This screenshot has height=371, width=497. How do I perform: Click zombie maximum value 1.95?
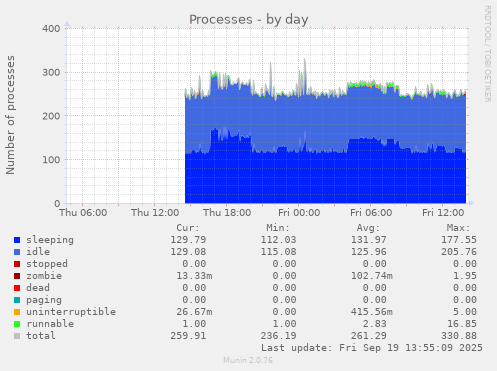tap(465, 276)
